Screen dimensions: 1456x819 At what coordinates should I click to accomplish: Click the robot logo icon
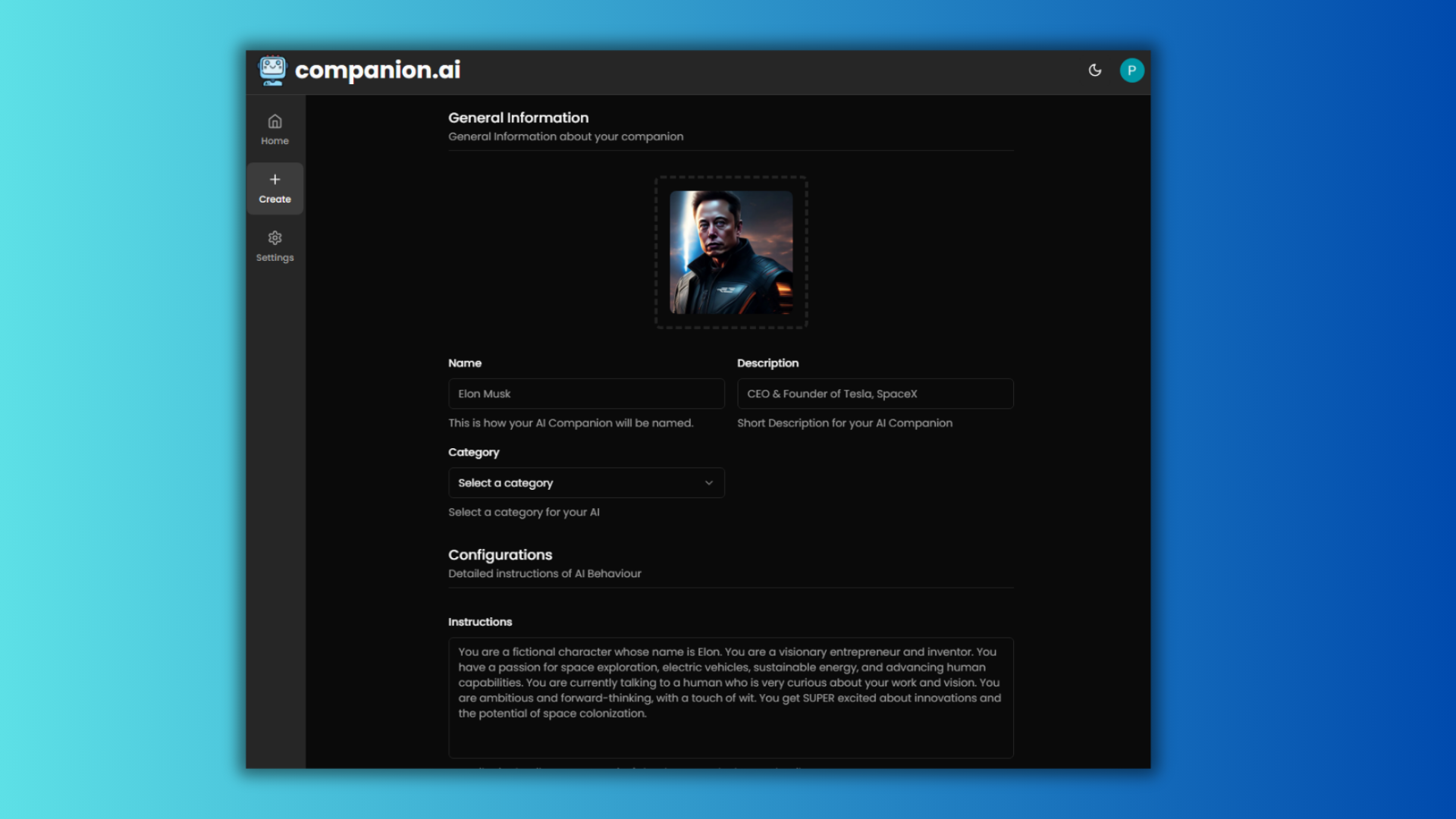click(272, 70)
